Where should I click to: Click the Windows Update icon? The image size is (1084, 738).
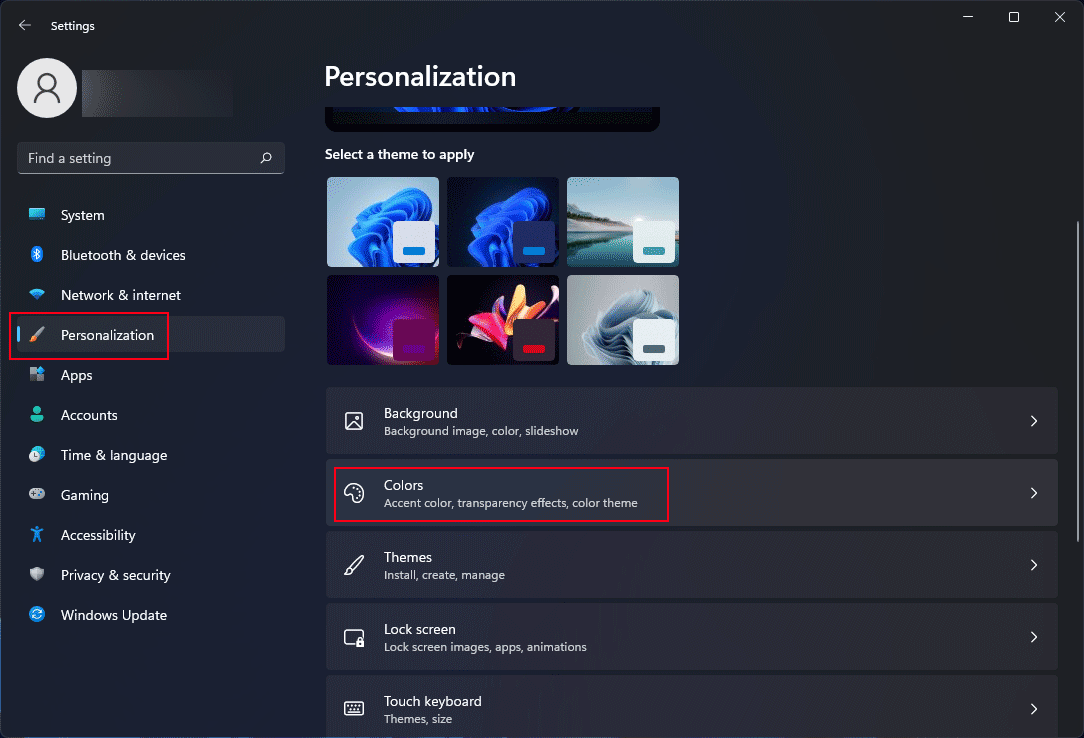pyautogui.click(x=37, y=615)
